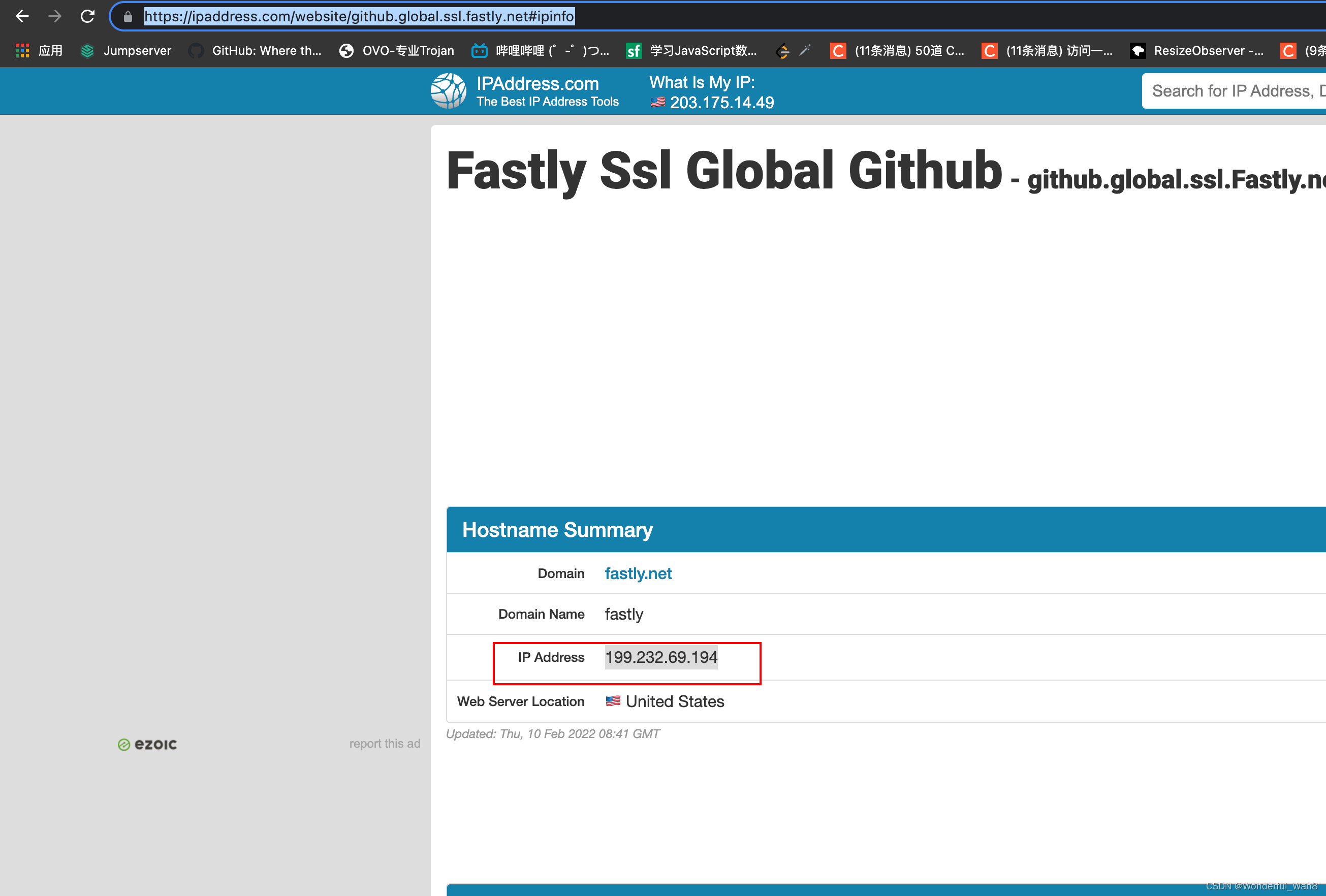The image size is (1326, 896).
Task: Open the (9条 CSDN bookmark
Action: click(1303, 51)
